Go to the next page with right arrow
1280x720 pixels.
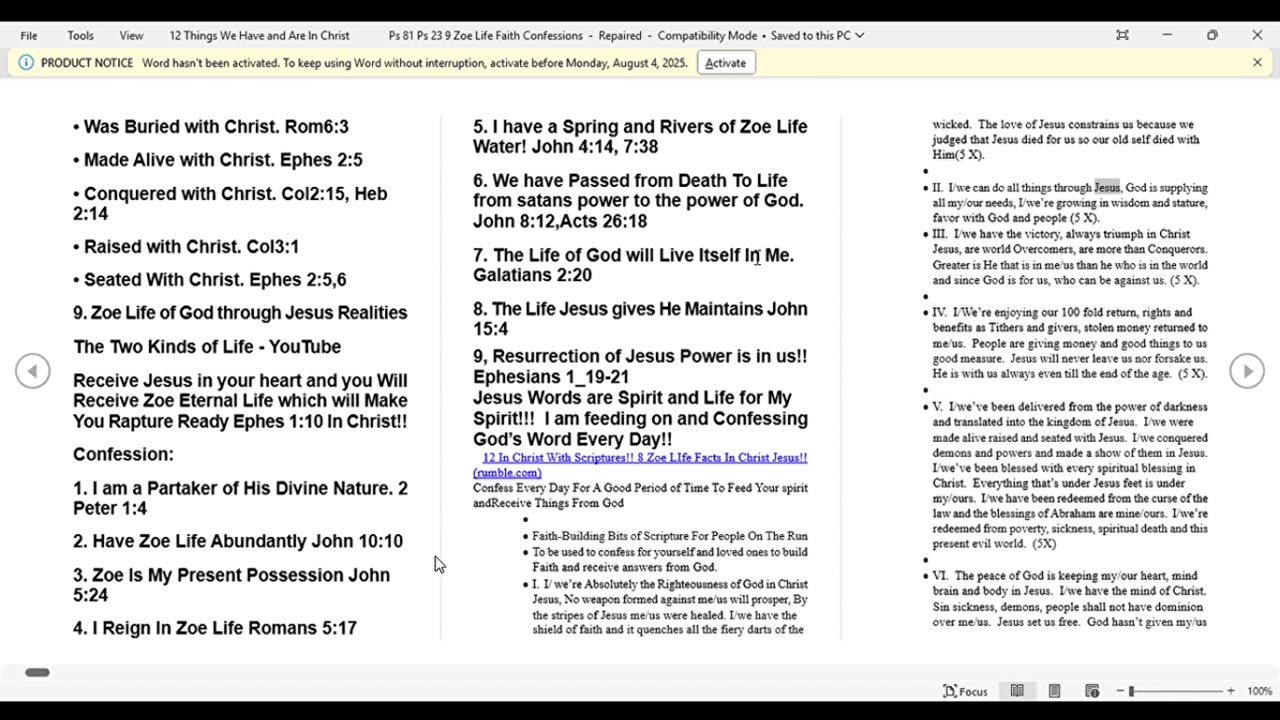[1247, 371]
